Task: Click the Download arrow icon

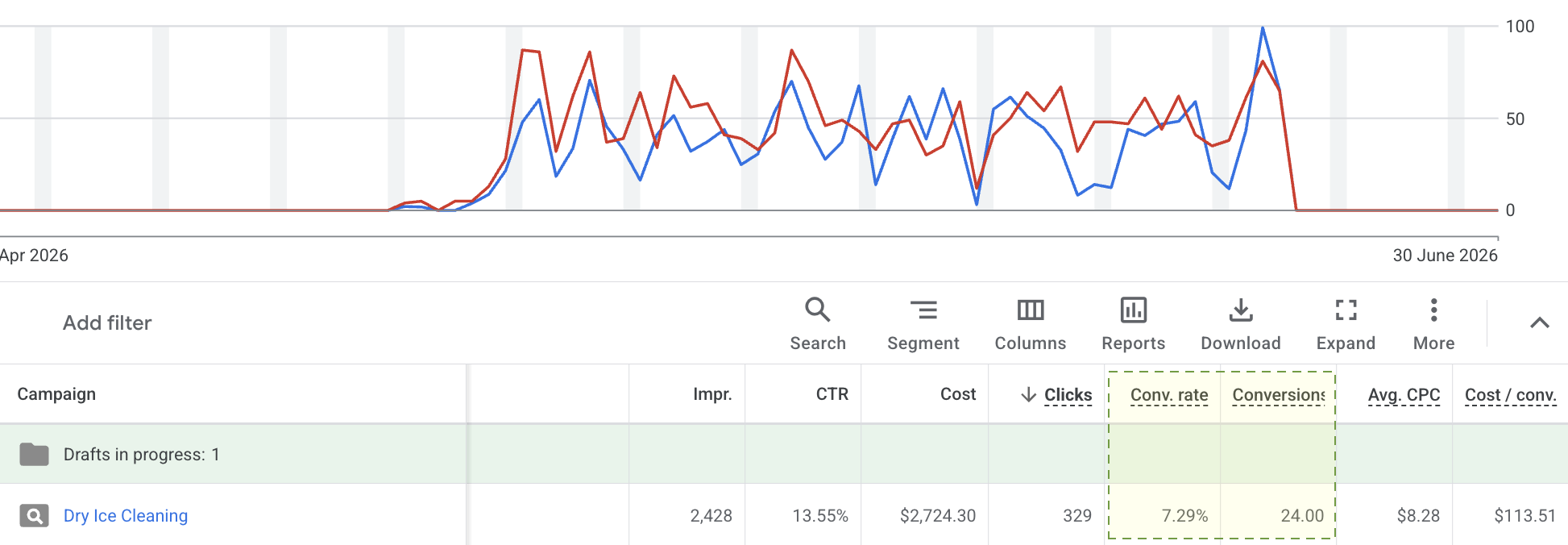Action: click(1241, 310)
